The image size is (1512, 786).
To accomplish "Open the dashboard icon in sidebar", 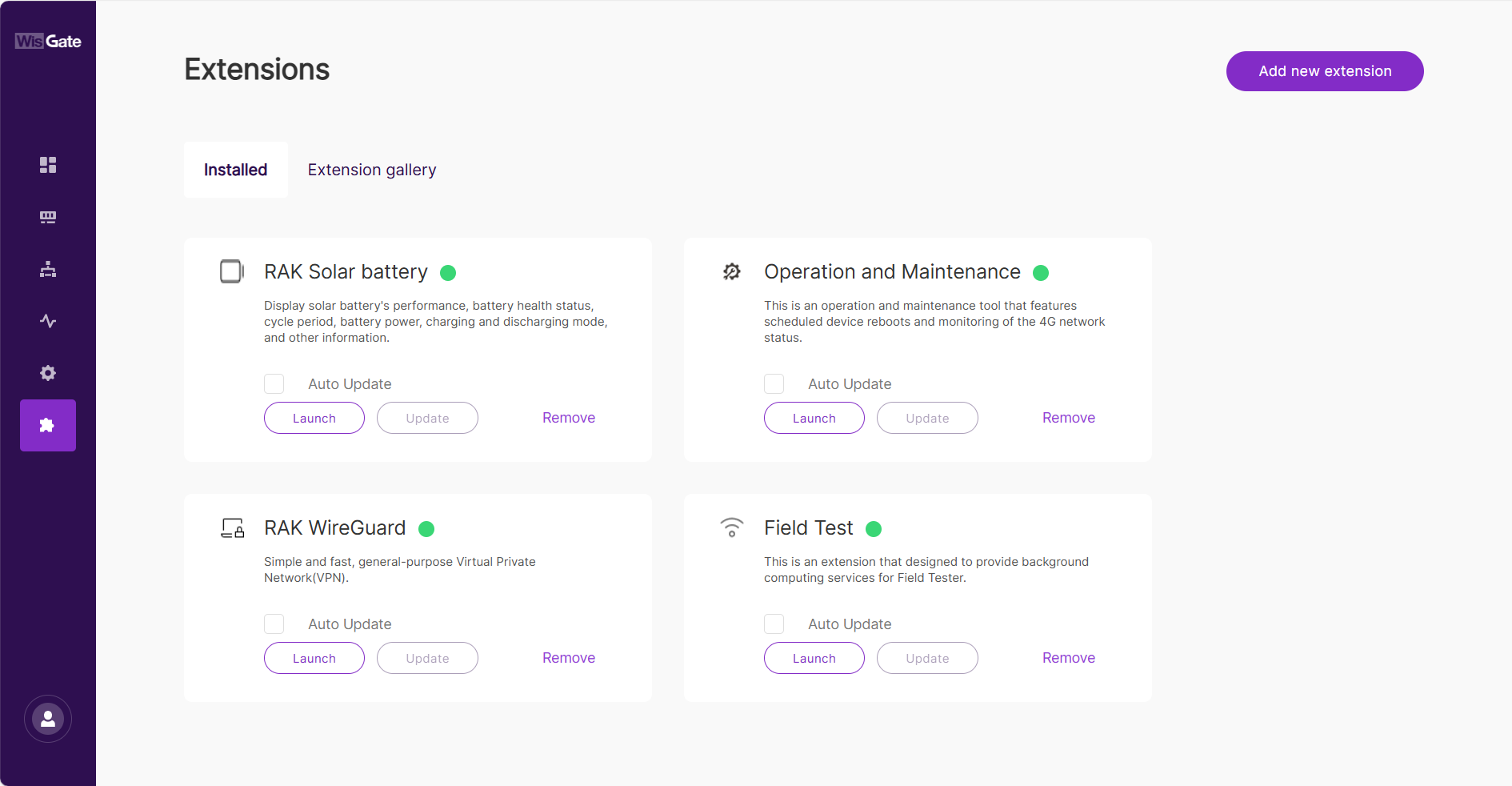I will [48, 165].
